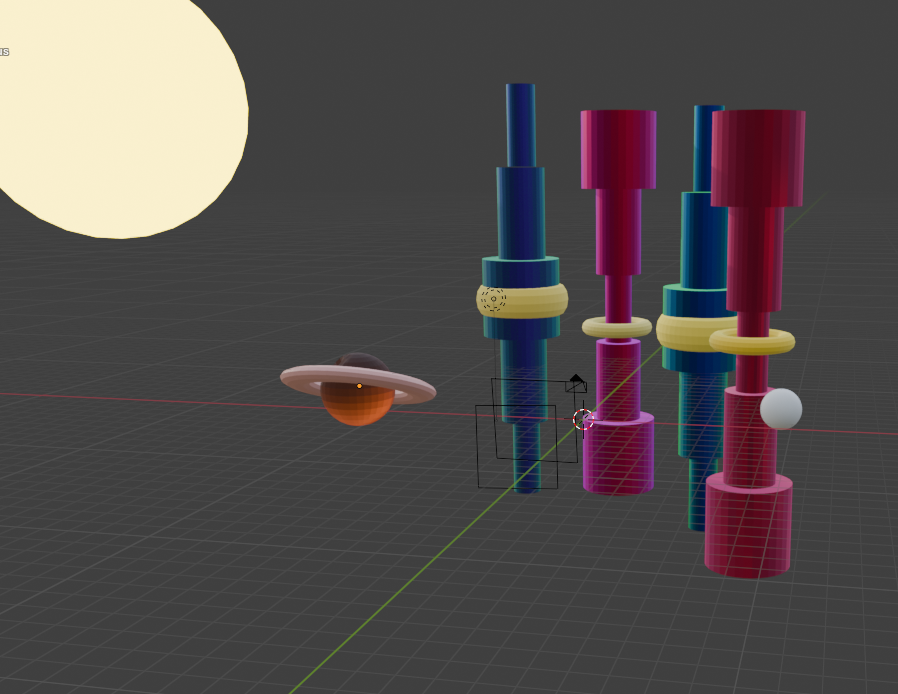This screenshot has height=694, width=898.
Task: Click the bottom base of the rightmost red tower
Action: (x=748, y=527)
